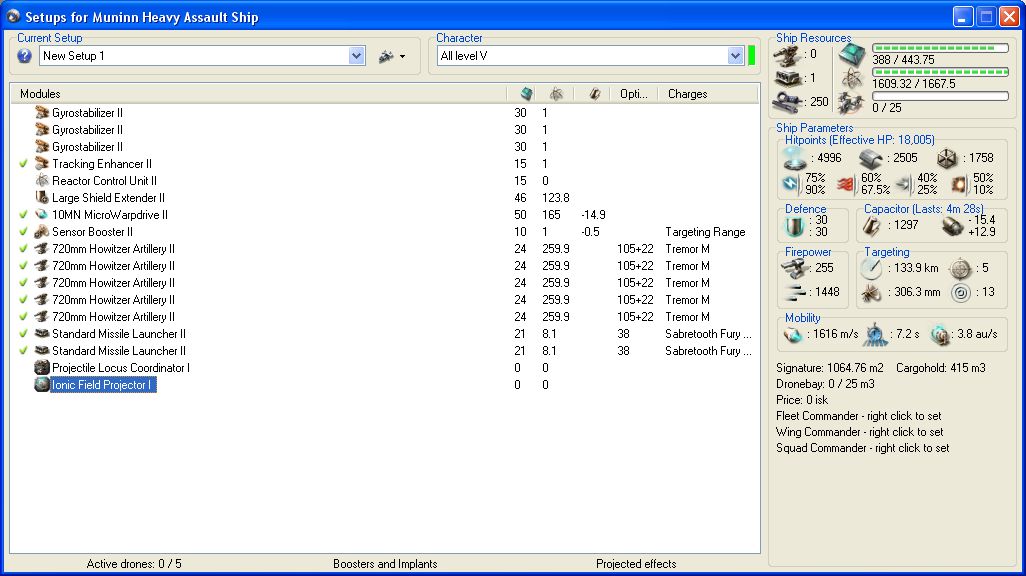Select the Reactor Control Unit II module icon
The image size is (1026, 576).
pyautogui.click(x=42, y=181)
